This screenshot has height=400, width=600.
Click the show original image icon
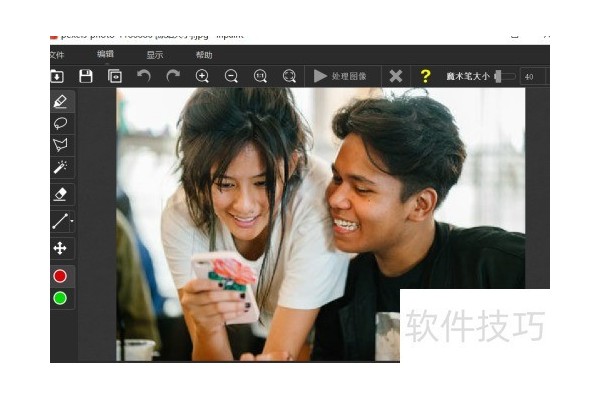115,76
